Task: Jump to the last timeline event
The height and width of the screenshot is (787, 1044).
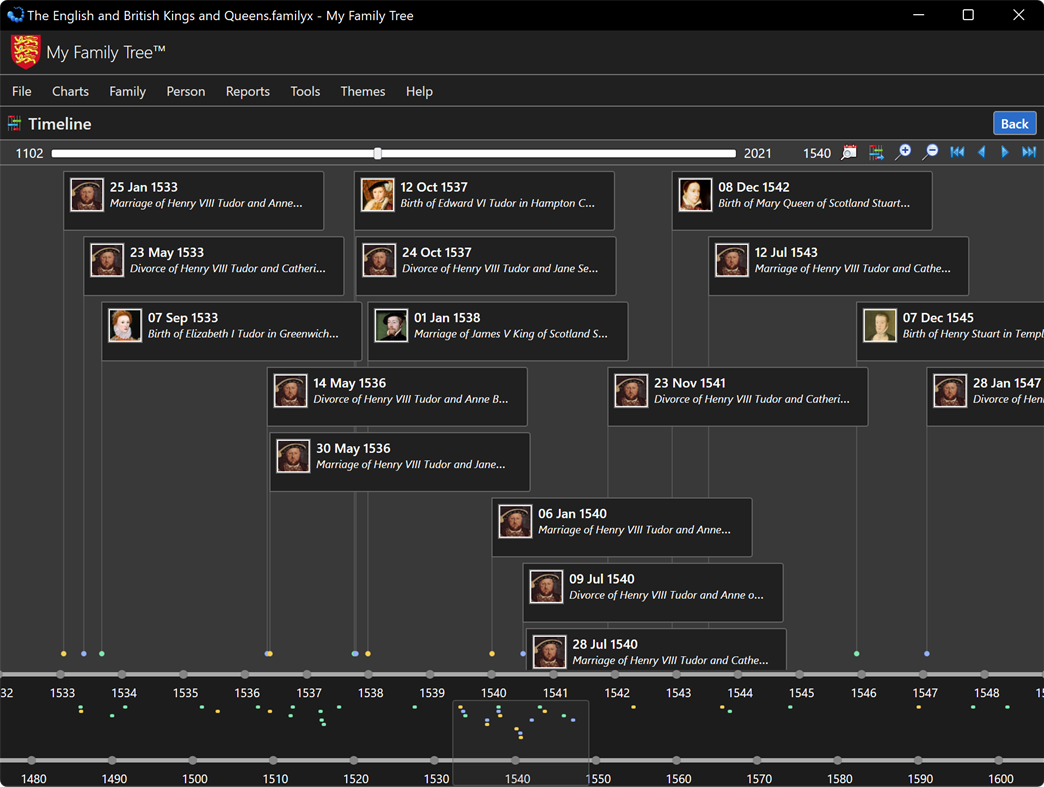Action: click(1031, 152)
